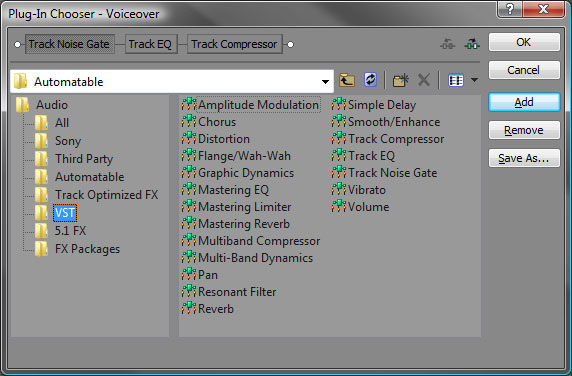This screenshot has height=376, width=572.
Task: Click the delete X toolbar icon
Action: [x=424, y=80]
